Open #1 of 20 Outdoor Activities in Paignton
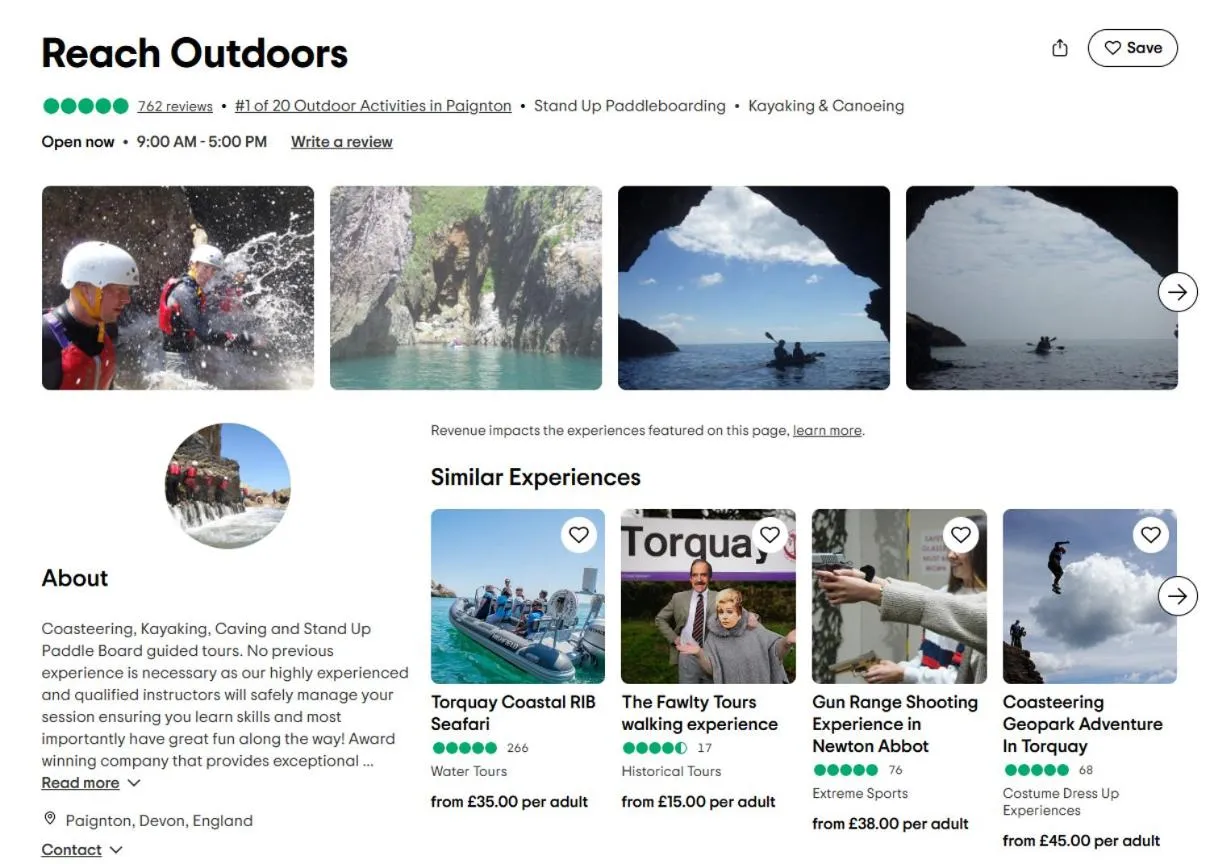 (373, 106)
